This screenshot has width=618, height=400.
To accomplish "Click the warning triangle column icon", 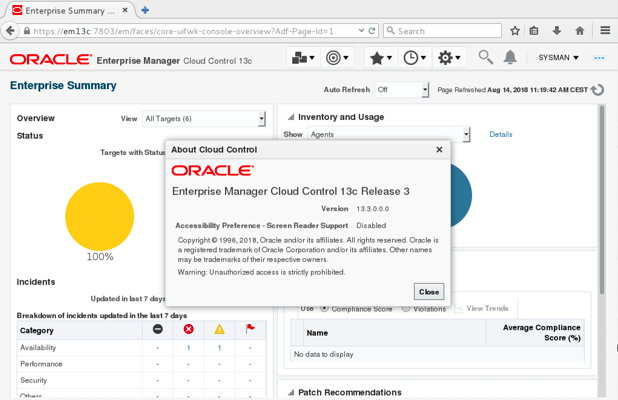I will (x=220, y=329).
